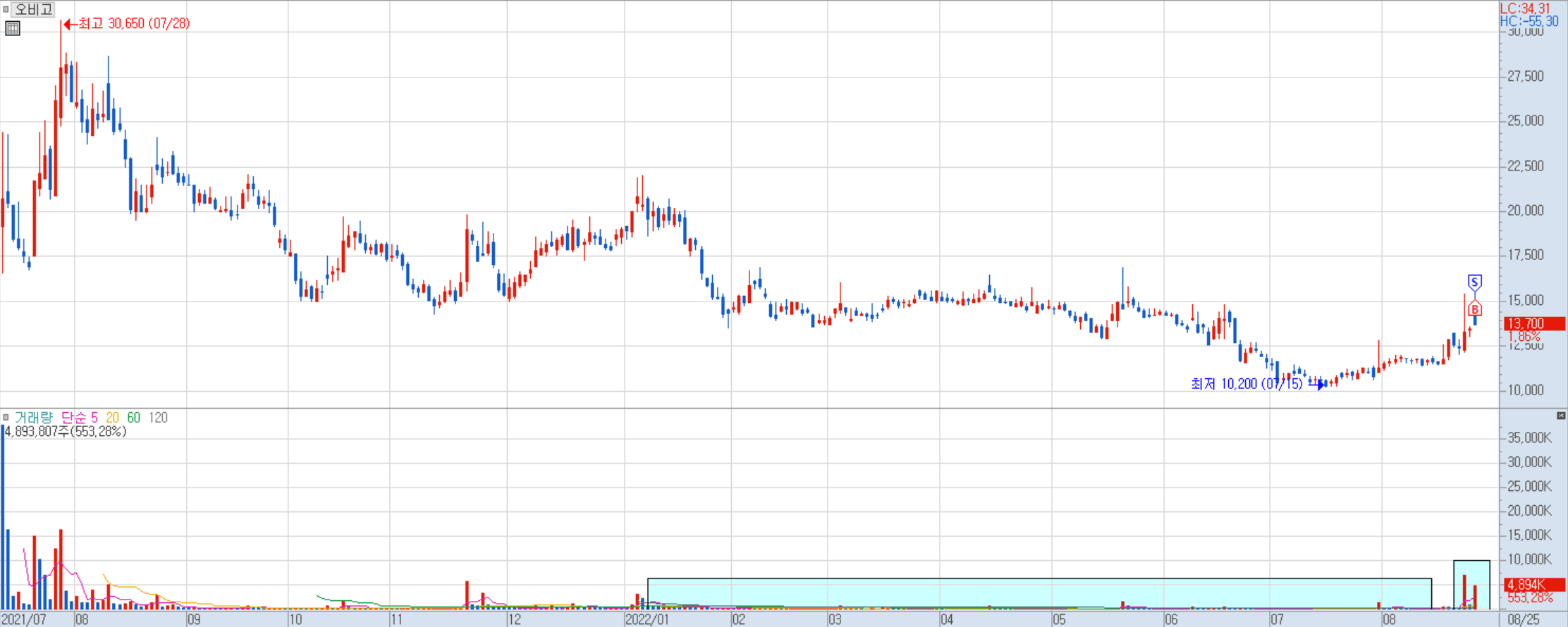Viewport: 1568px width, 627px height.
Task: Click the 08/25 last date label
Action: pos(1524,619)
